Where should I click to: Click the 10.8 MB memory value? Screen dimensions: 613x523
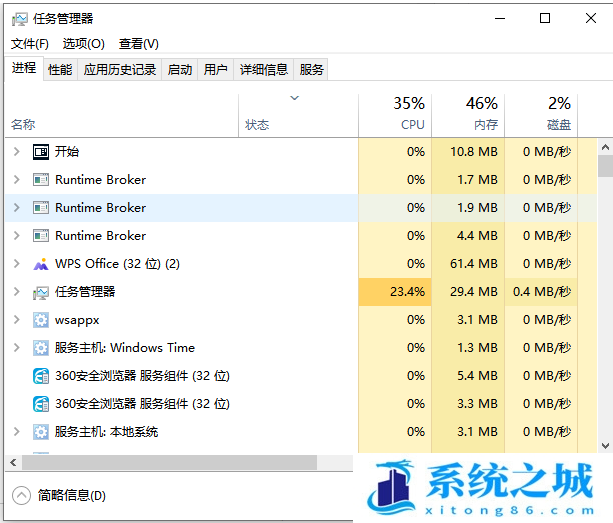point(473,152)
